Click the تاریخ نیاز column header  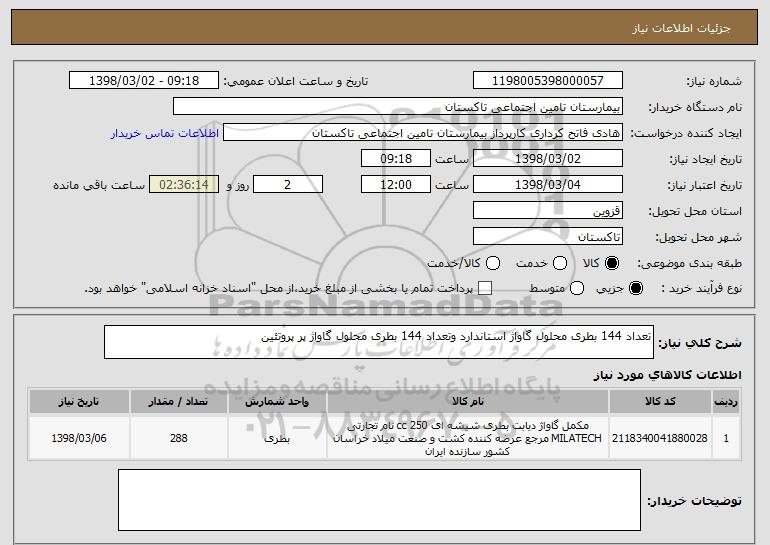pyautogui.click(x=79, y=402)
